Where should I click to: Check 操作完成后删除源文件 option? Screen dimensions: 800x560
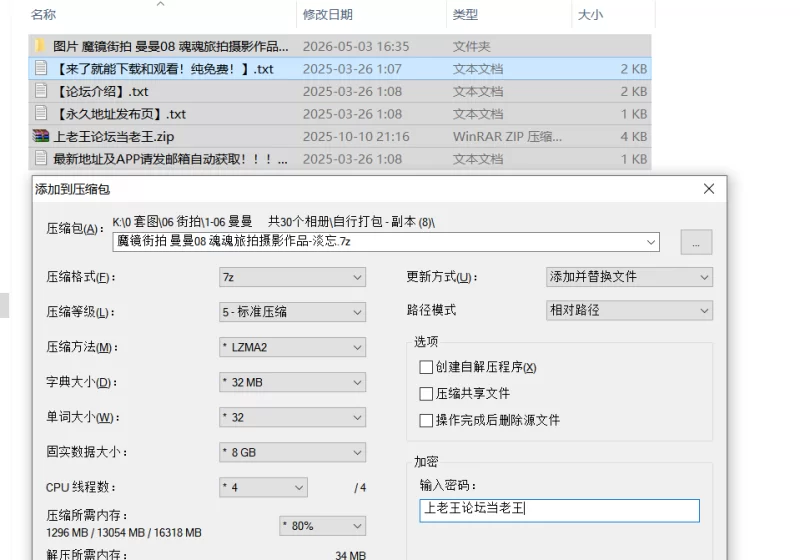(426, 420)
